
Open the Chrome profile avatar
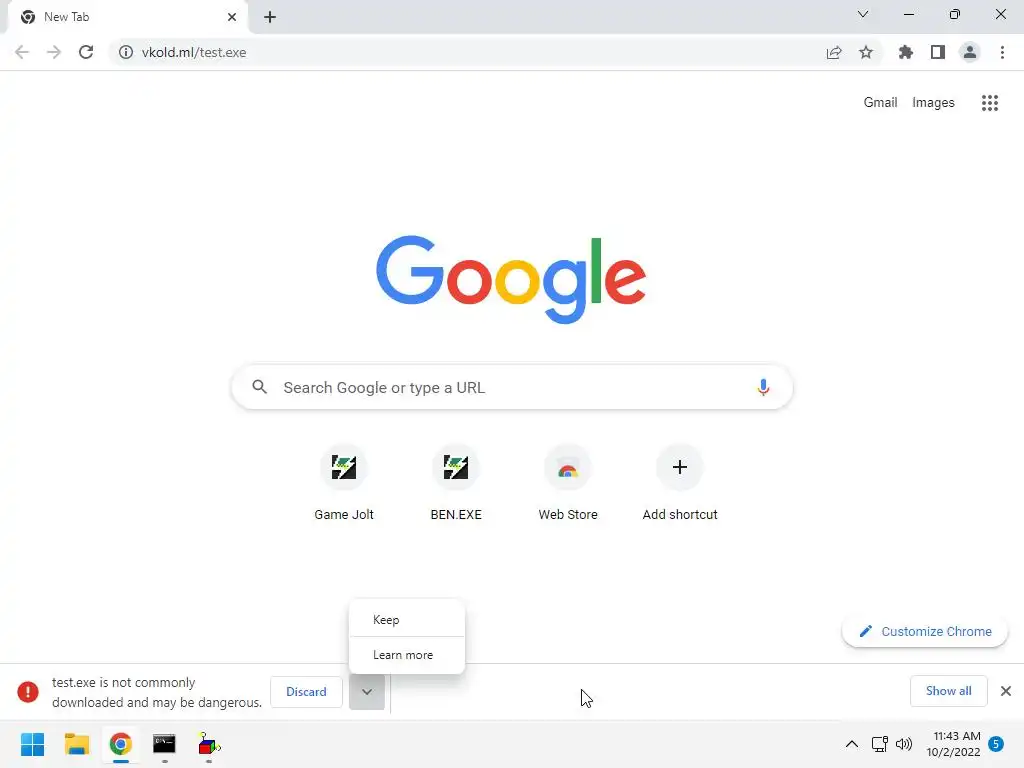[970, 52]
